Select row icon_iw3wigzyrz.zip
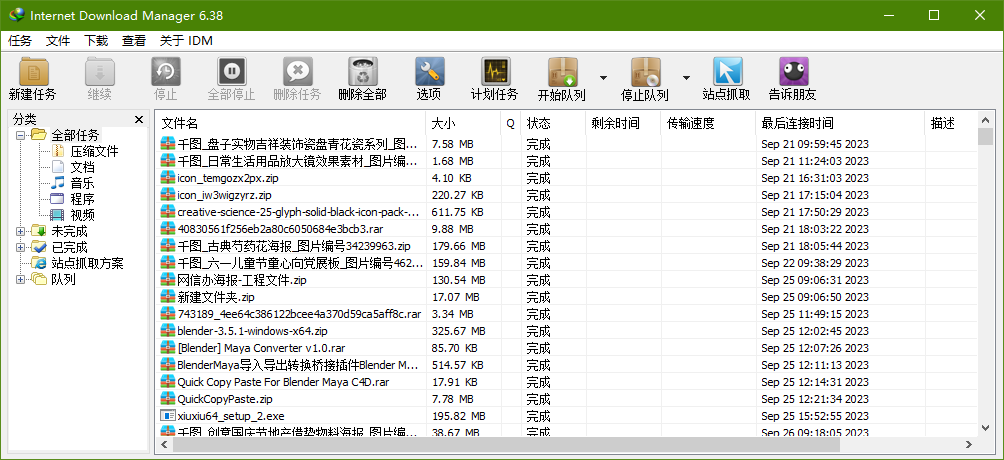 click(x=567, y=195)
